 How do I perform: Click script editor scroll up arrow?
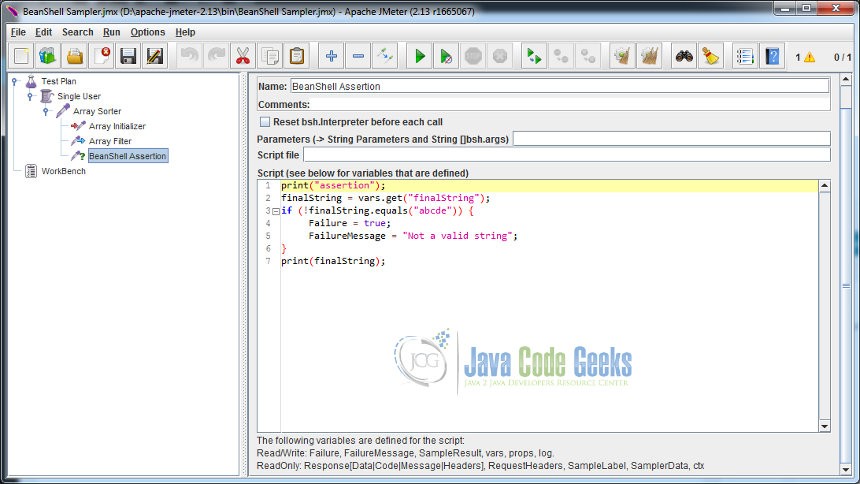pyautogui.click(x=824, y=186)
